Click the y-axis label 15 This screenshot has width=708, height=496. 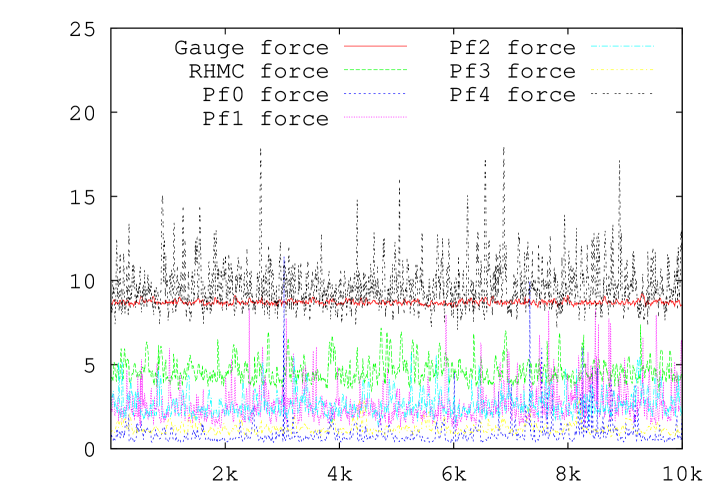tap(83, 197)
